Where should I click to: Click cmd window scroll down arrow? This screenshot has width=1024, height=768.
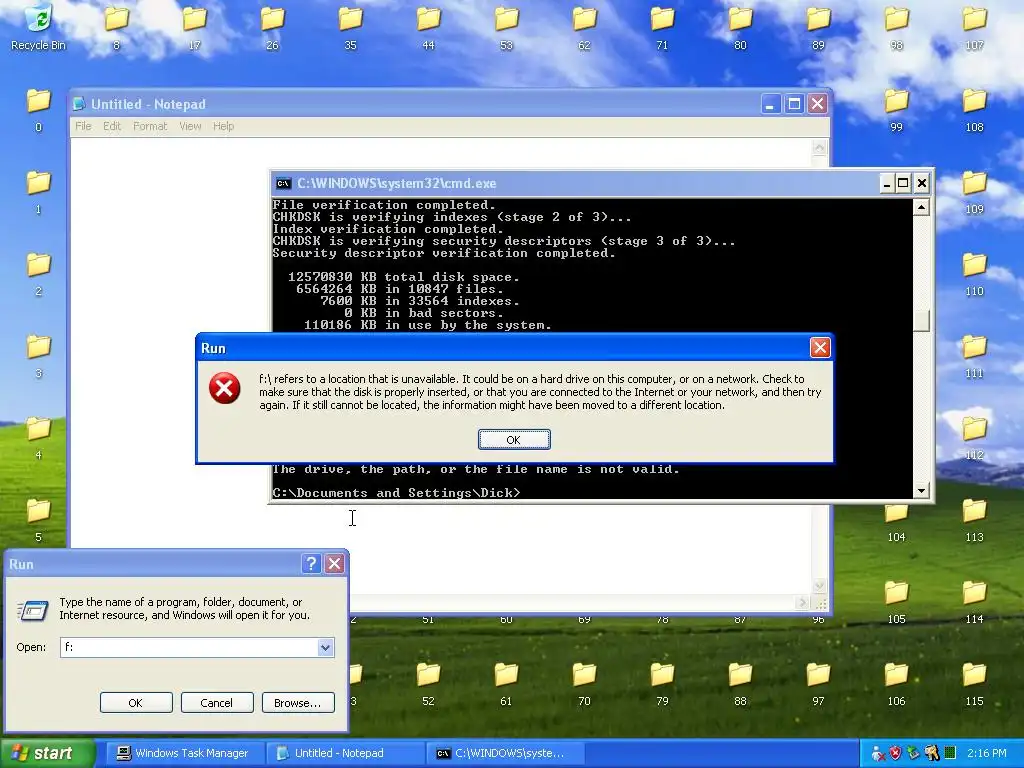(x=921, y=490)
